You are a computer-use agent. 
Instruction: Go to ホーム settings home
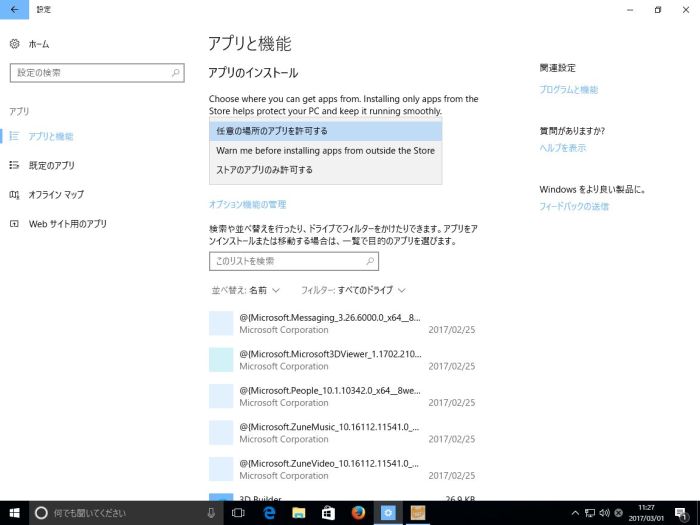tap(38, 44)
